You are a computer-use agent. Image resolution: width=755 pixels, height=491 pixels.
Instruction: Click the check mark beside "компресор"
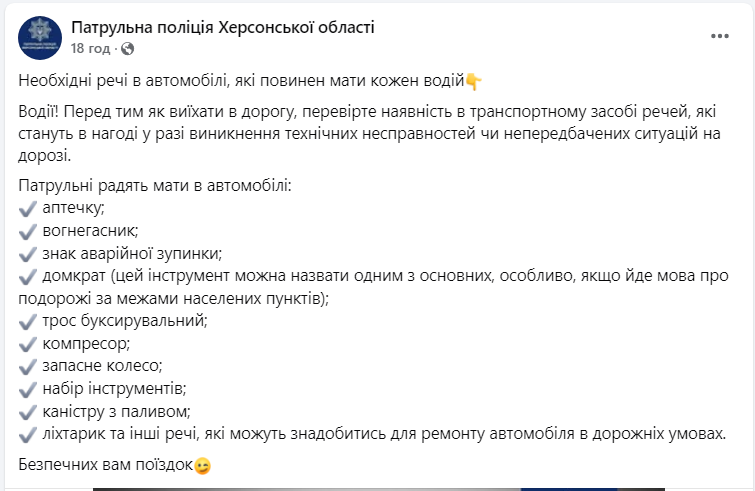28,344
